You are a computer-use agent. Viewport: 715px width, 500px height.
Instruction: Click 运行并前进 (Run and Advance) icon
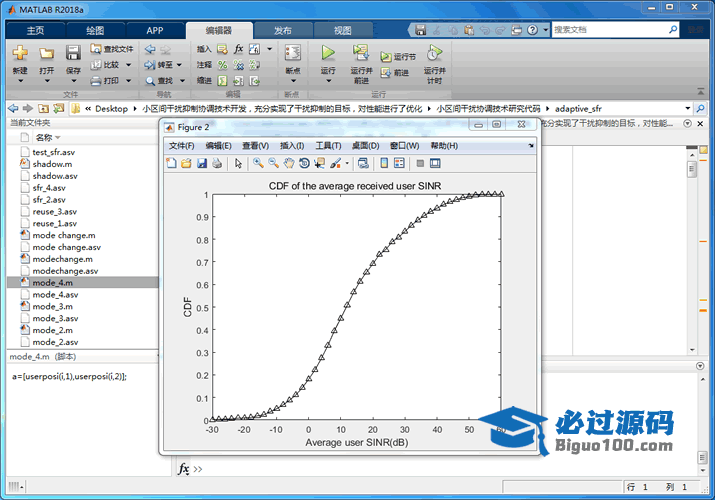point(361,52)
